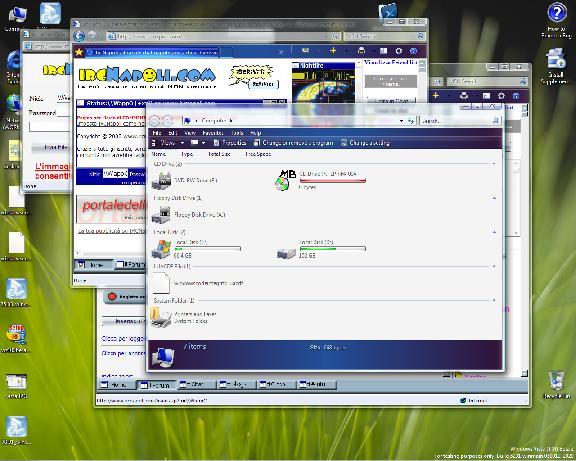This screenshot has height=461, width=576.
Task: Click the print icon in ircnapoli browser toolbar
Action: (x=361, y=51)
